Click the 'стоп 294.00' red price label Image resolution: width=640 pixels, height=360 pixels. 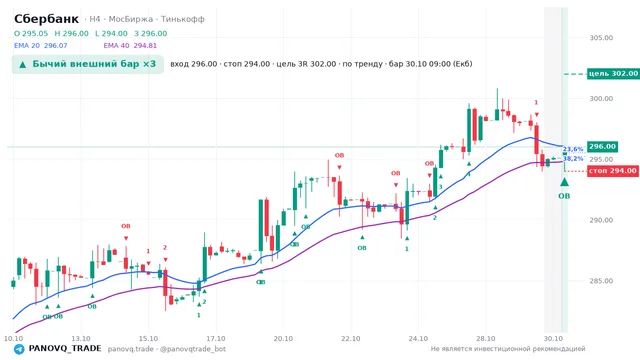[x=613, y=171]
